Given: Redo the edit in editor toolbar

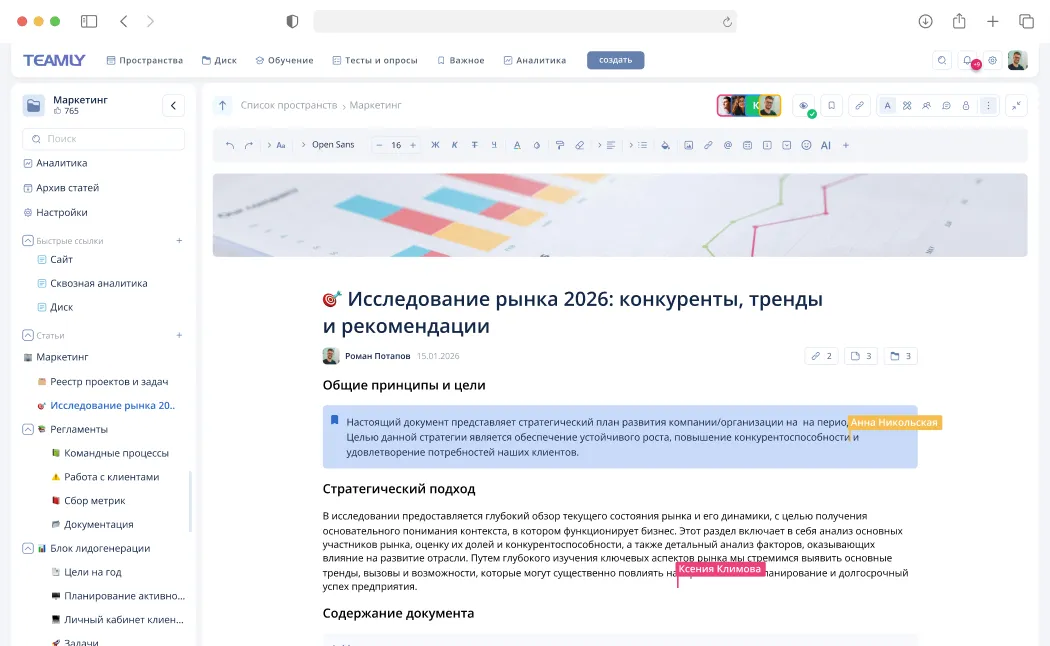Looking at the screenshot, I should pos(248,145).
